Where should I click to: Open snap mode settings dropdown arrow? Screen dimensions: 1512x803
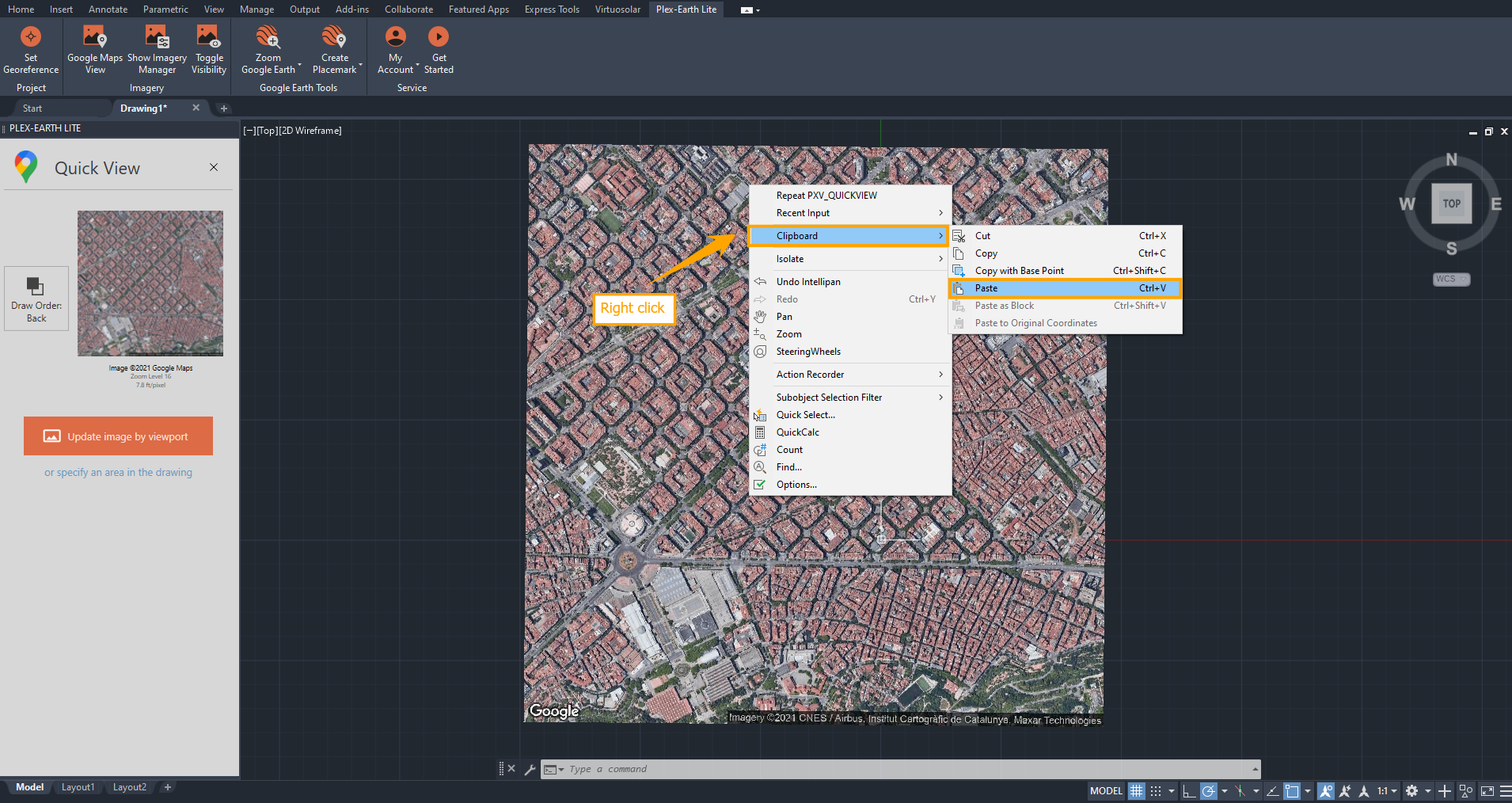(1172, 790)
